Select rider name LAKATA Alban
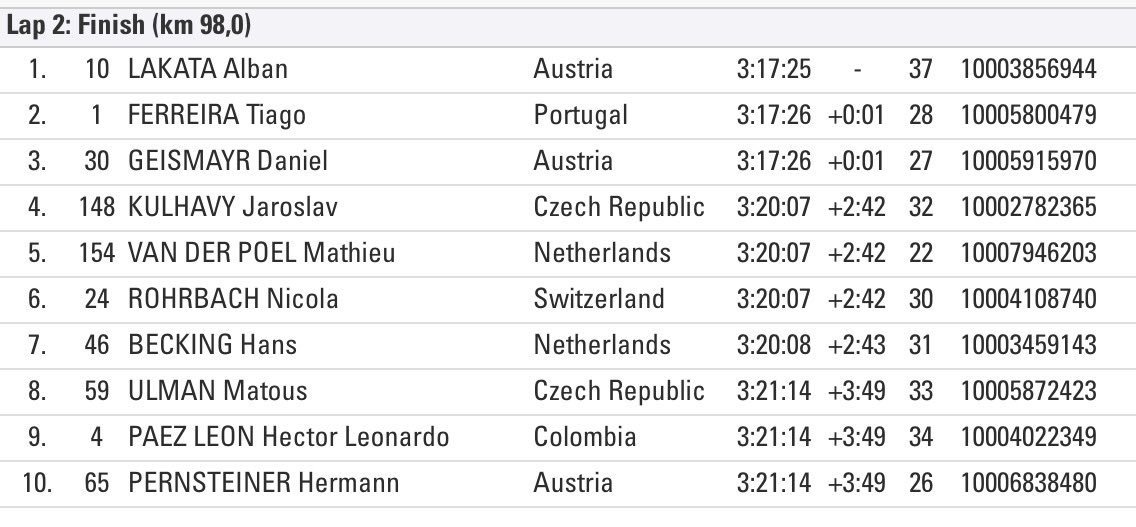The height and width of the screenshot is (527, 1136). coord(208,69)
